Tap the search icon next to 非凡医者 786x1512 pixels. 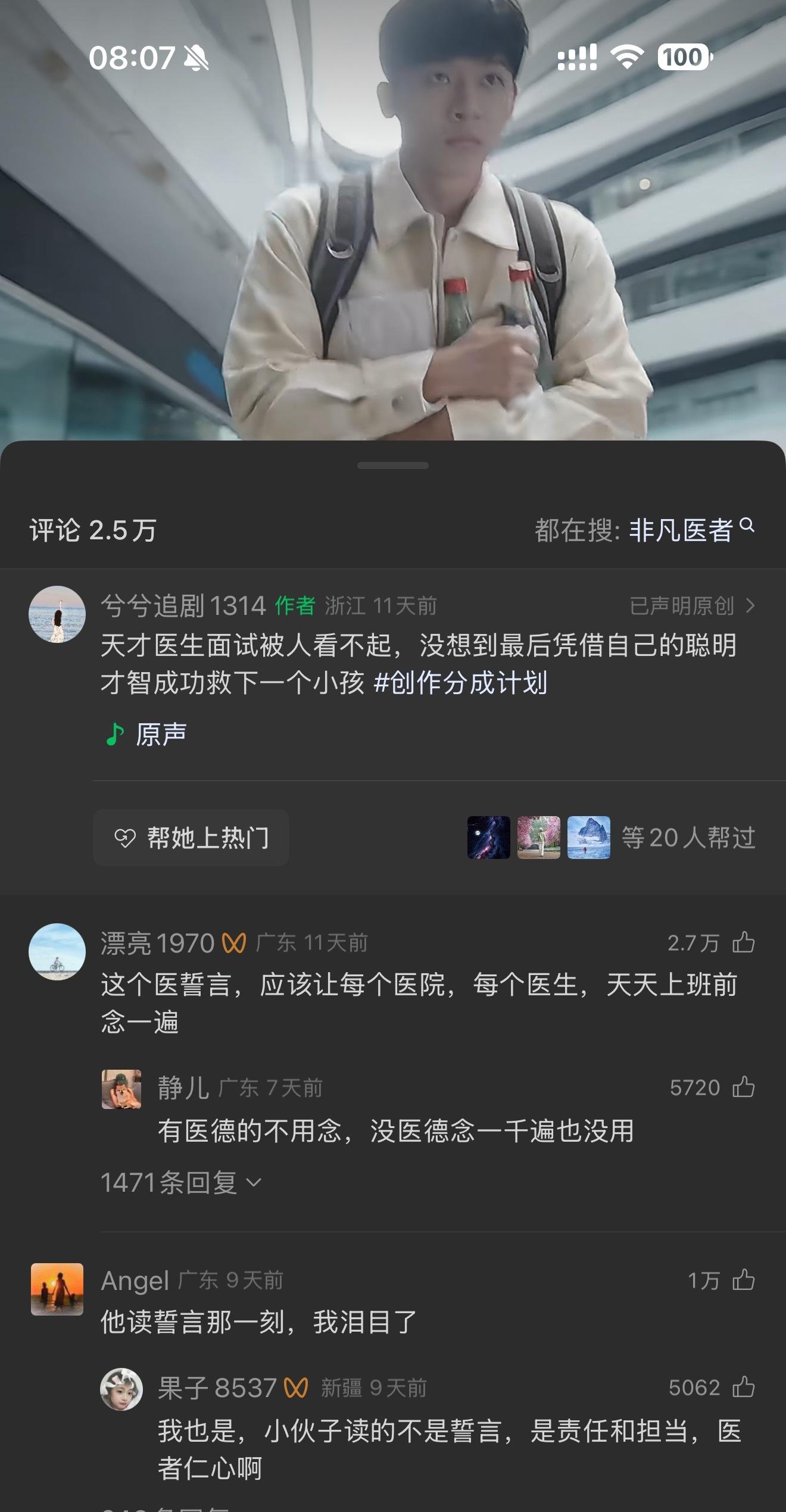click(x=747, y=526)
